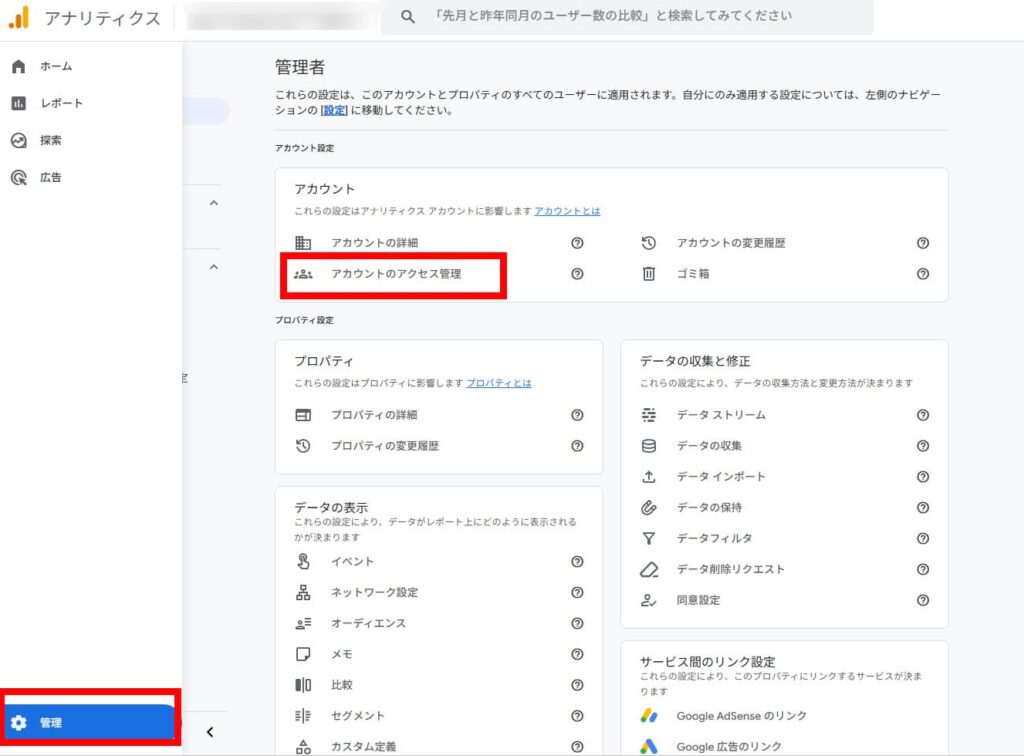Click the データ ストリーム icon
The image size is (1024, 756).
click(x=649, y=415)
